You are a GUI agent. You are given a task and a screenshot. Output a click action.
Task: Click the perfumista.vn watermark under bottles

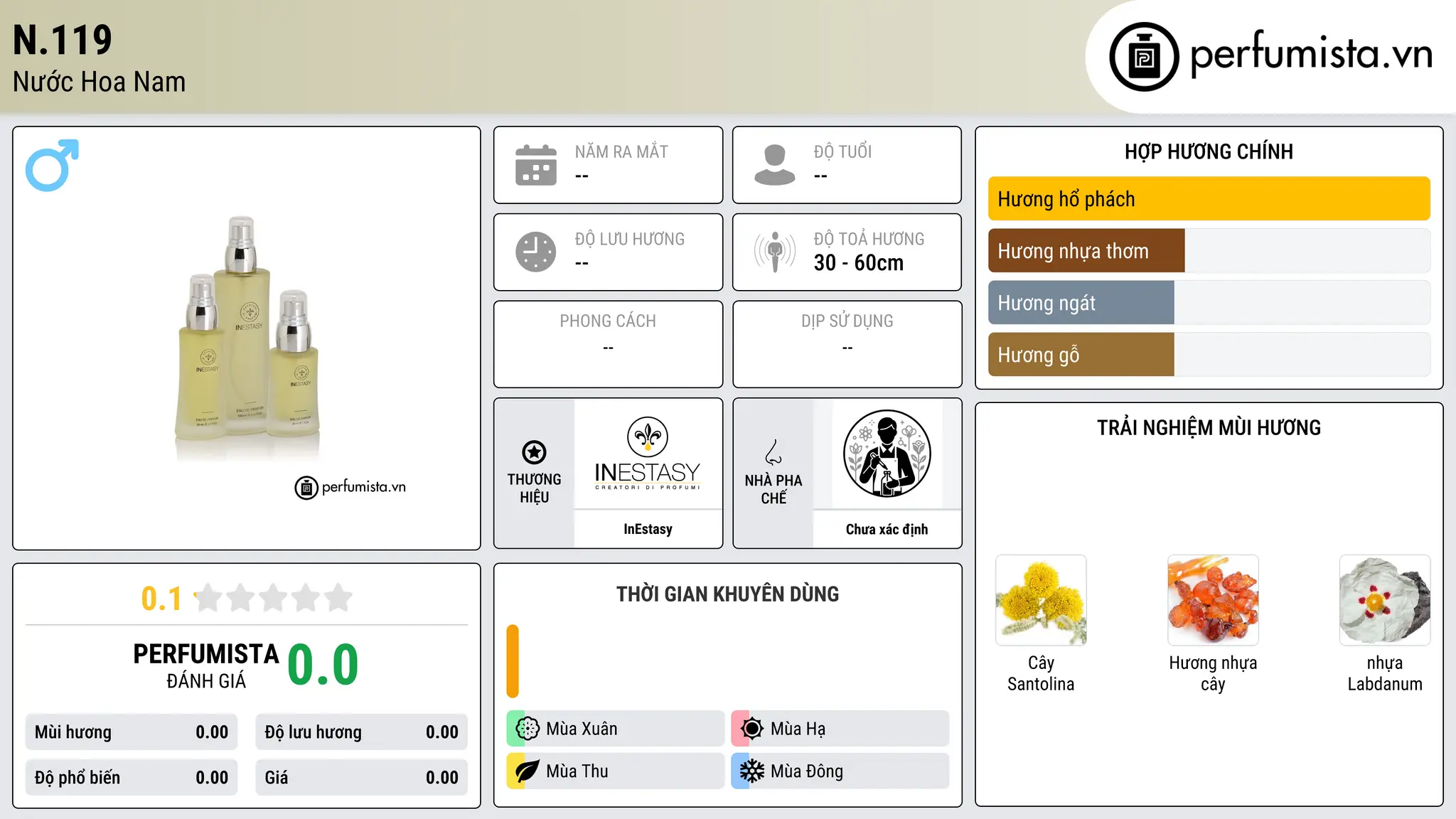click(350, 488)
